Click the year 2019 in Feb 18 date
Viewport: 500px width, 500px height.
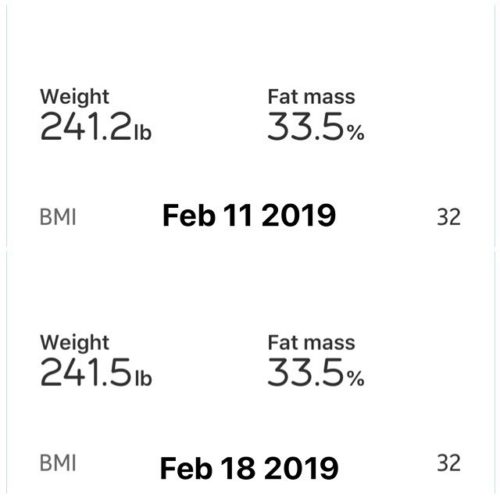pyautogui.click(x=302, y=468)
